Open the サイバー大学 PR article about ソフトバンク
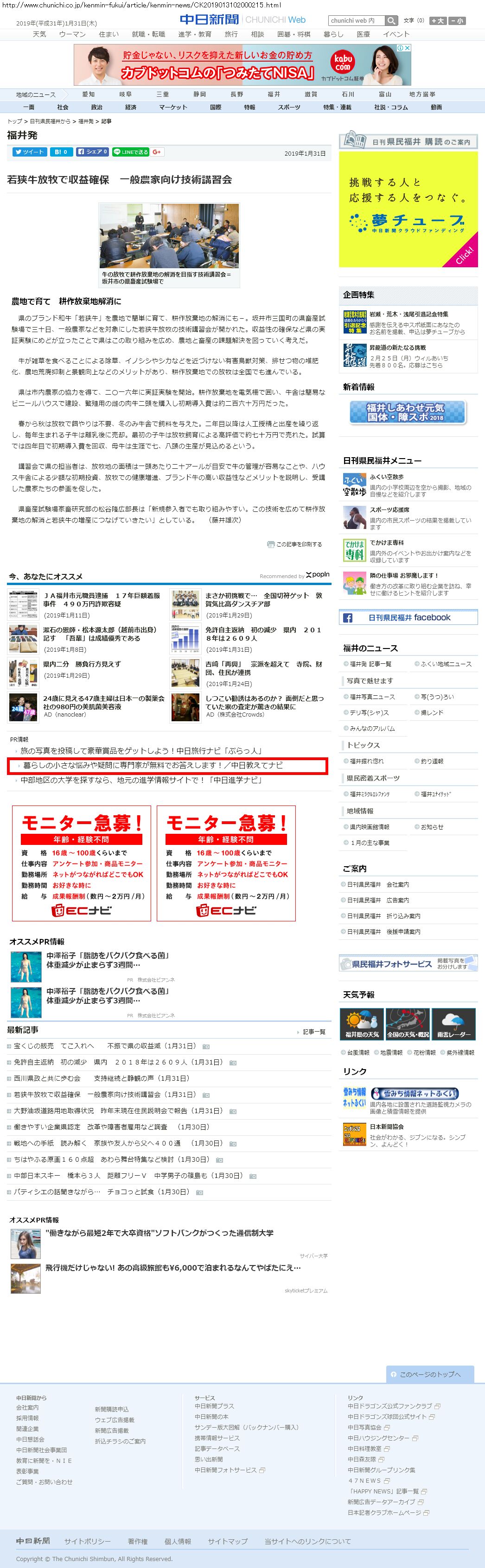485x1568 pixels. [x=159, y=1233]
